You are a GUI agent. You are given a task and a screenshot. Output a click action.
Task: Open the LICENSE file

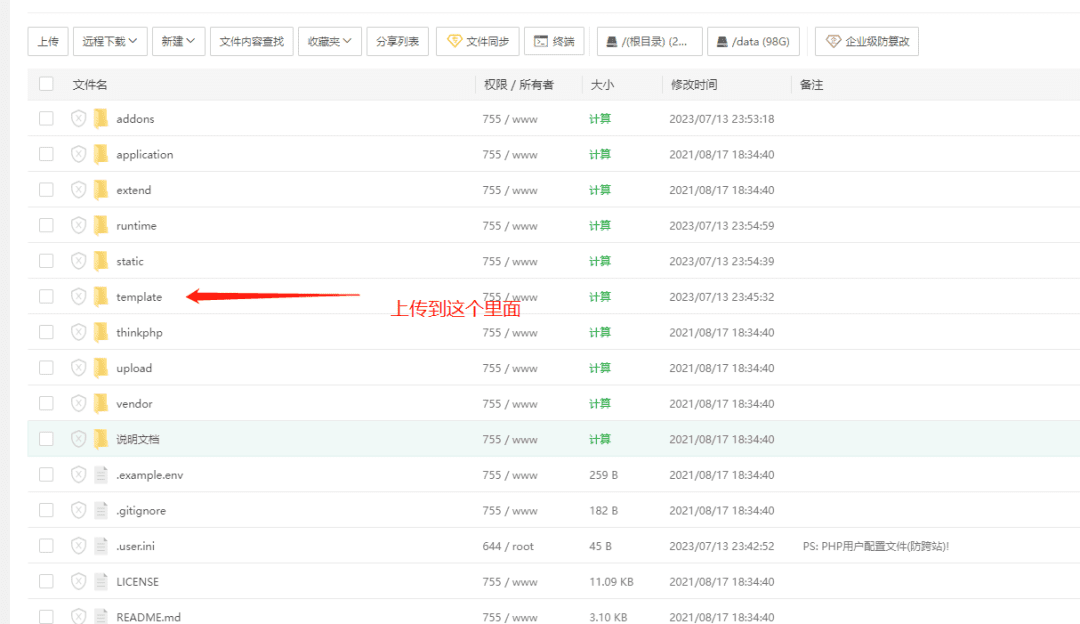point(138,581)
